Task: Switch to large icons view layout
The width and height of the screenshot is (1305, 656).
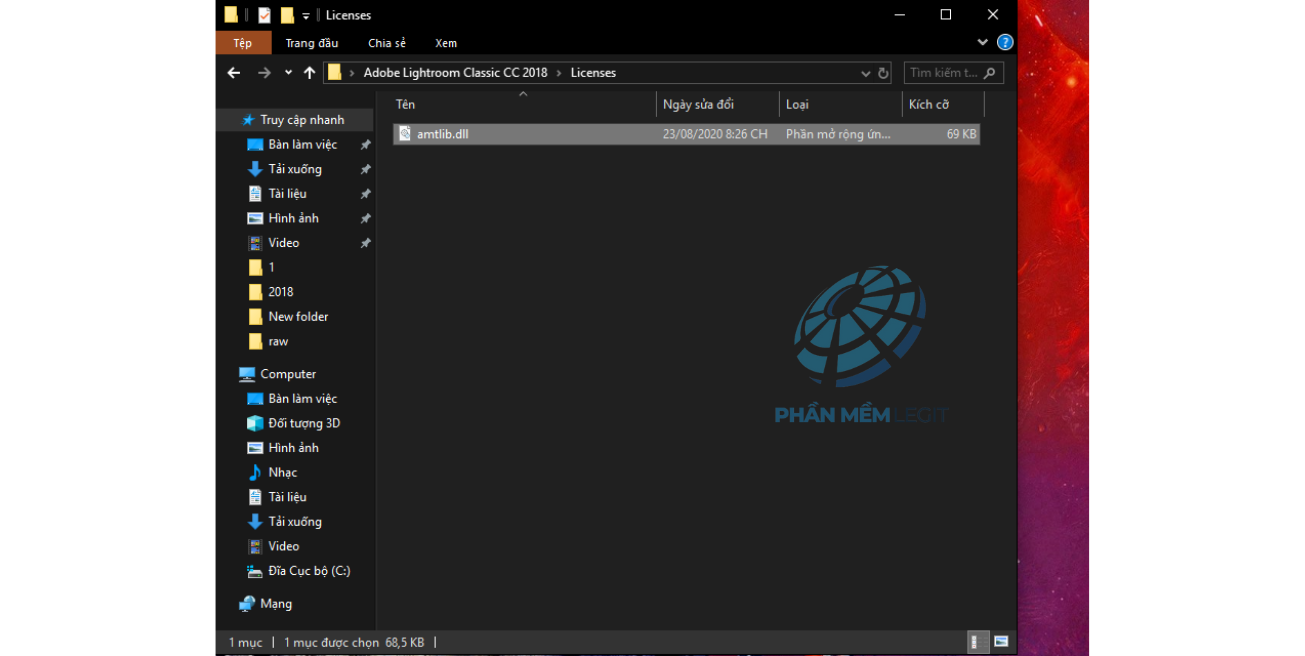Action: pos(1001,642)
